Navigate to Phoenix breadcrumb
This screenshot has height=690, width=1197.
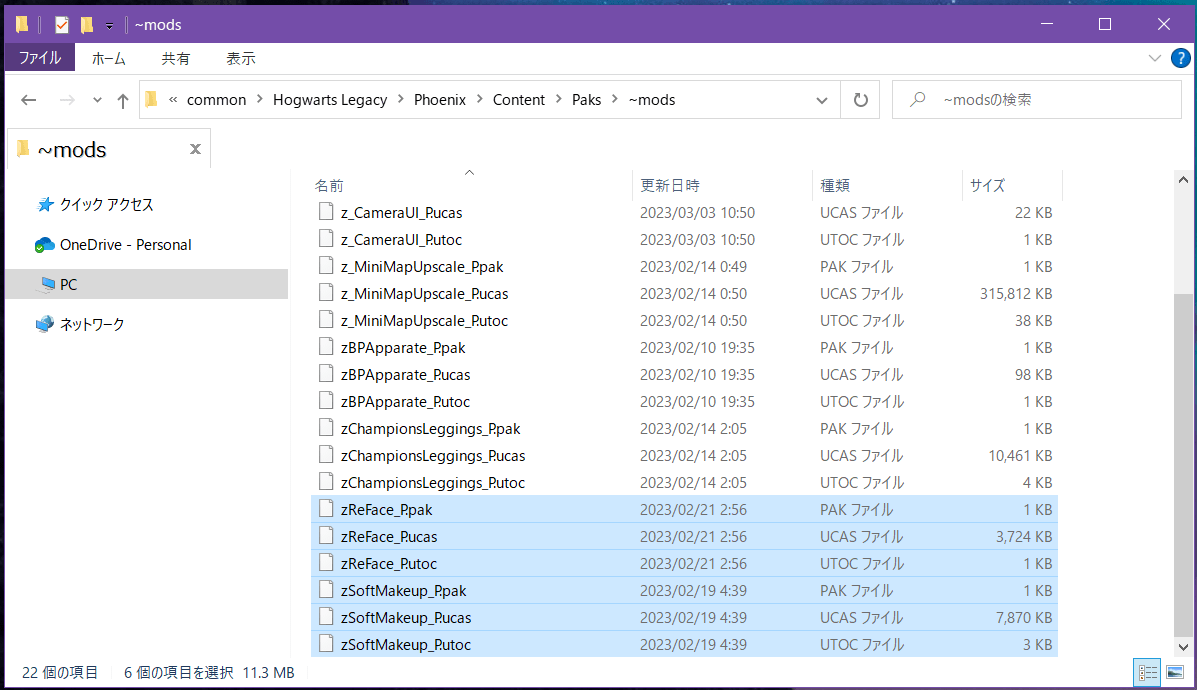coord(440,100)
